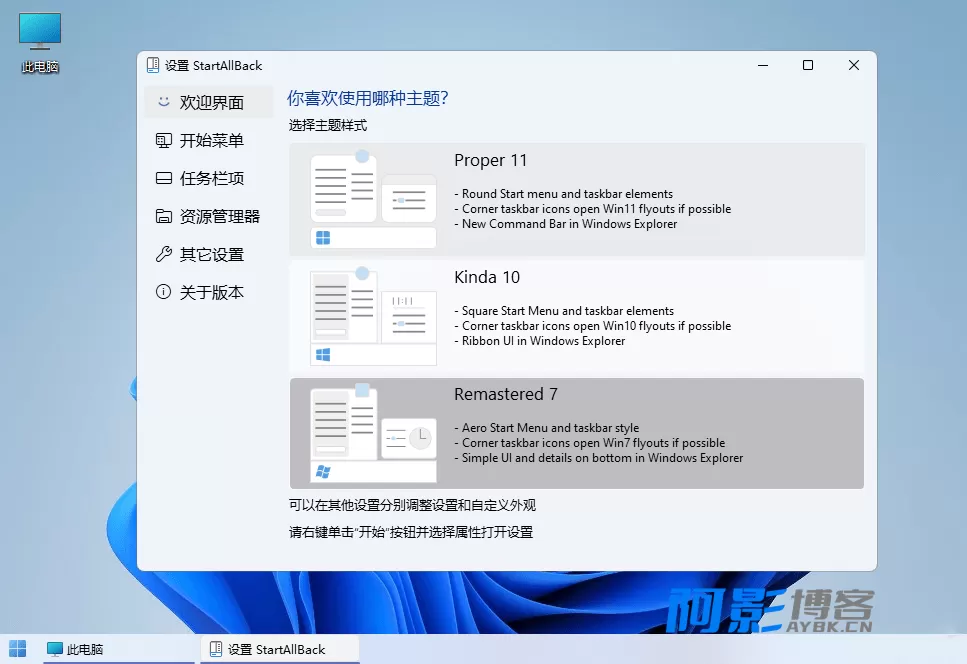Click the info icon beside 关于版本
This screenshot has height=664, width=967.
[x=163, y=292]
